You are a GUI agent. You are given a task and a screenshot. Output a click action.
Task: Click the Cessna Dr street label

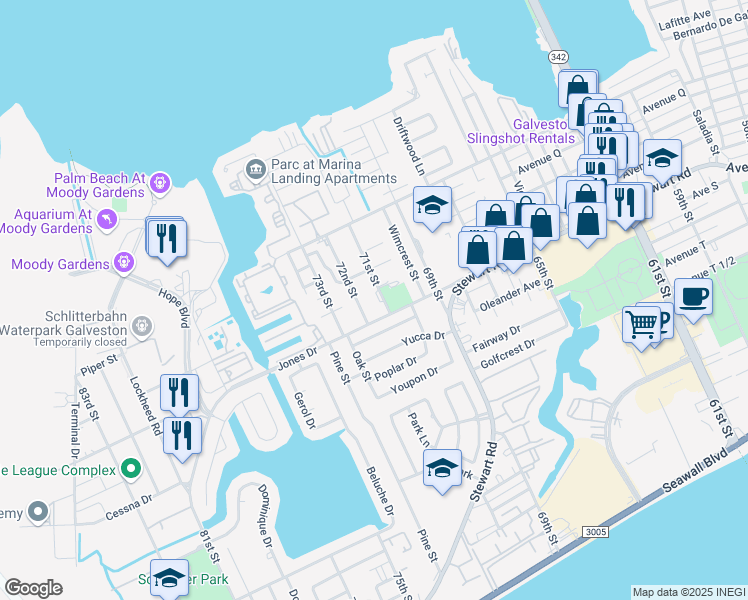pos(129,507)
